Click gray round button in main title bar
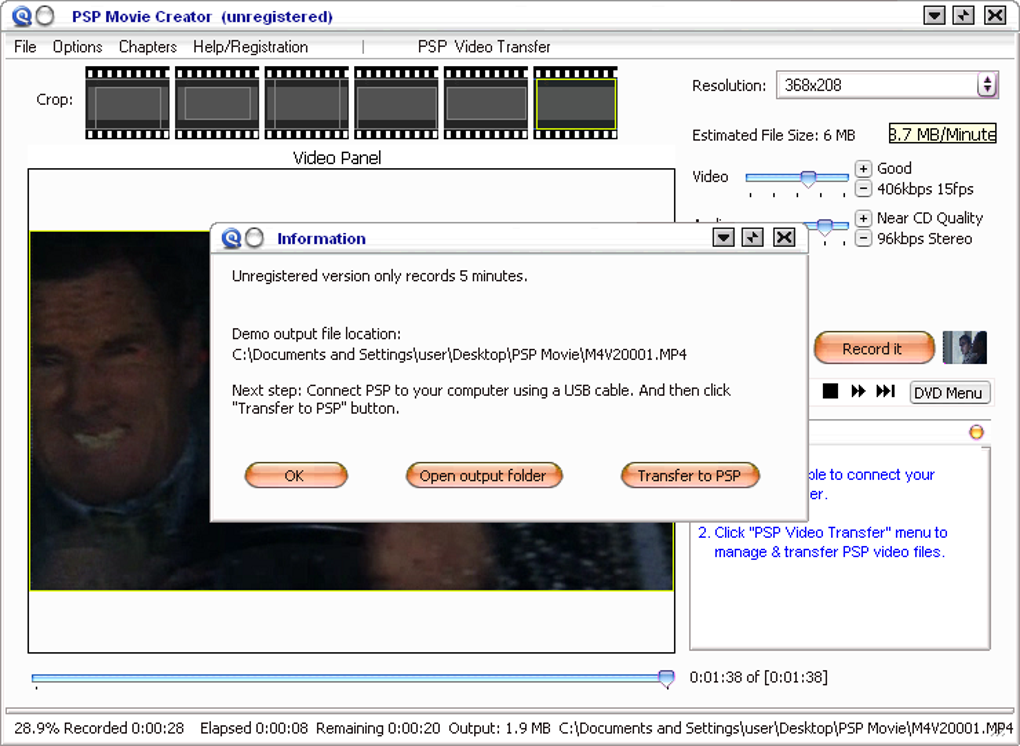Image resolution: width=1020 pixels, height=746 pixels. [45, 16]
